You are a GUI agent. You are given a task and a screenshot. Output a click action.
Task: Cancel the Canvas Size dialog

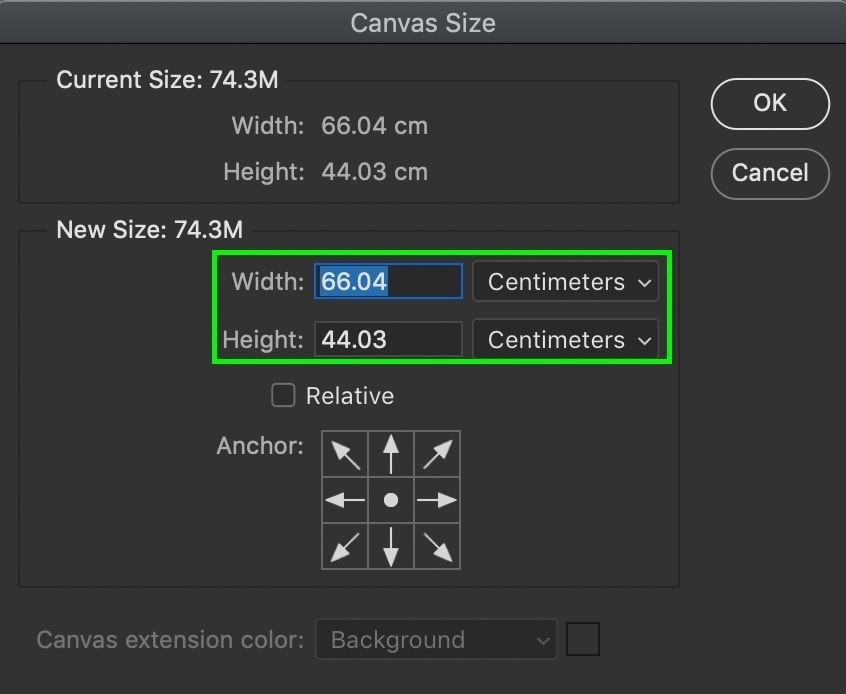coord(769,173)
